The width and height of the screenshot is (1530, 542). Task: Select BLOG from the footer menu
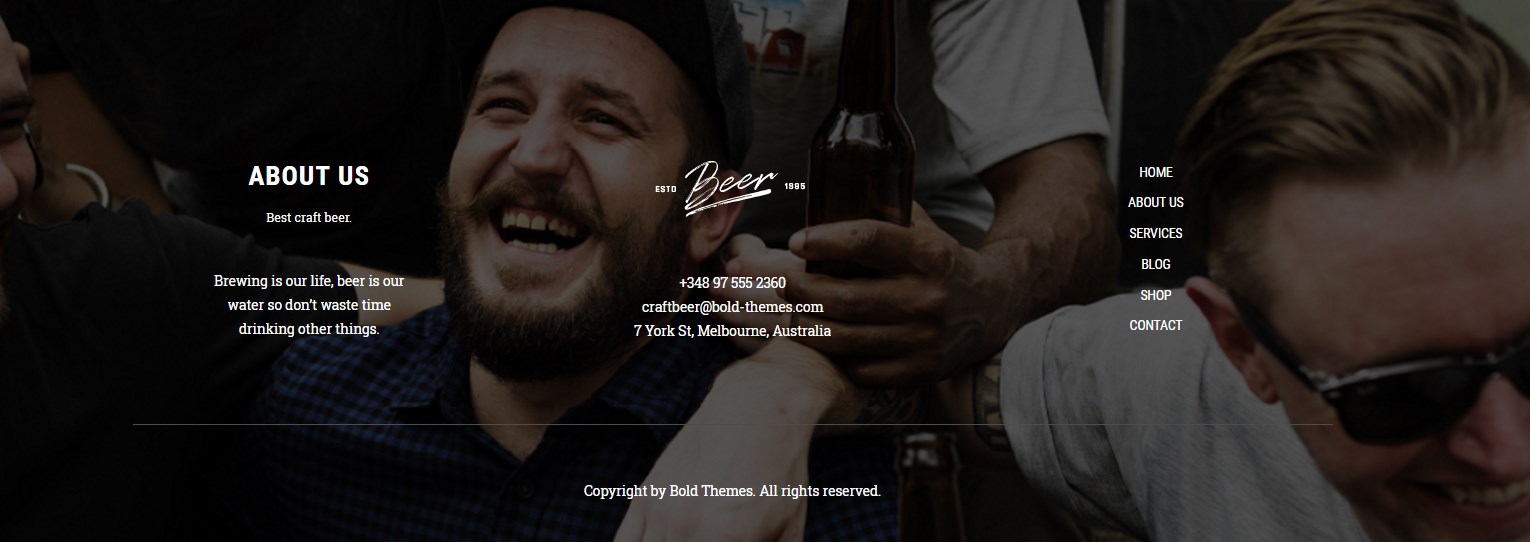click(x=1155, y=264)
